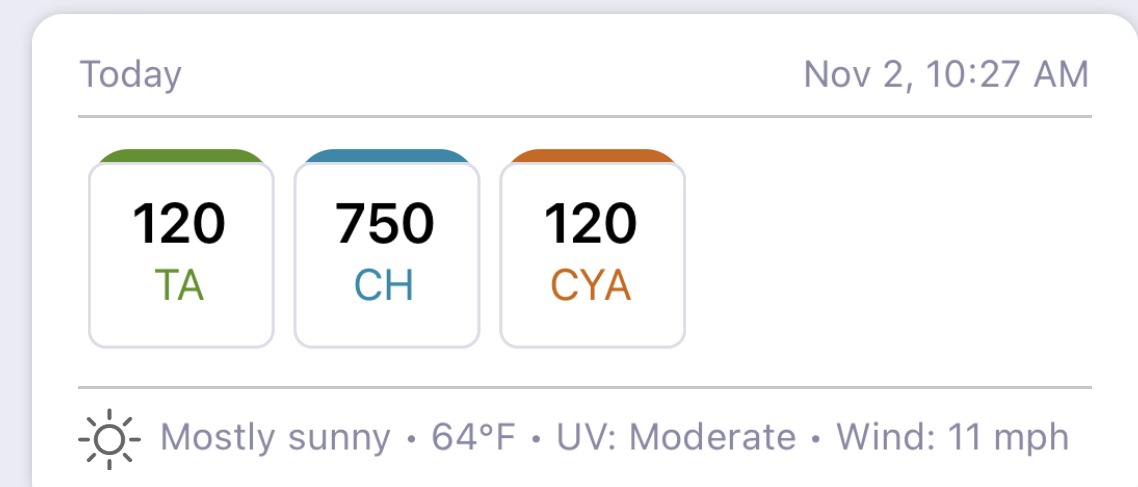Screen dimensions: 1138x487
Task: Select the Today header label
Action: [131, 75]
